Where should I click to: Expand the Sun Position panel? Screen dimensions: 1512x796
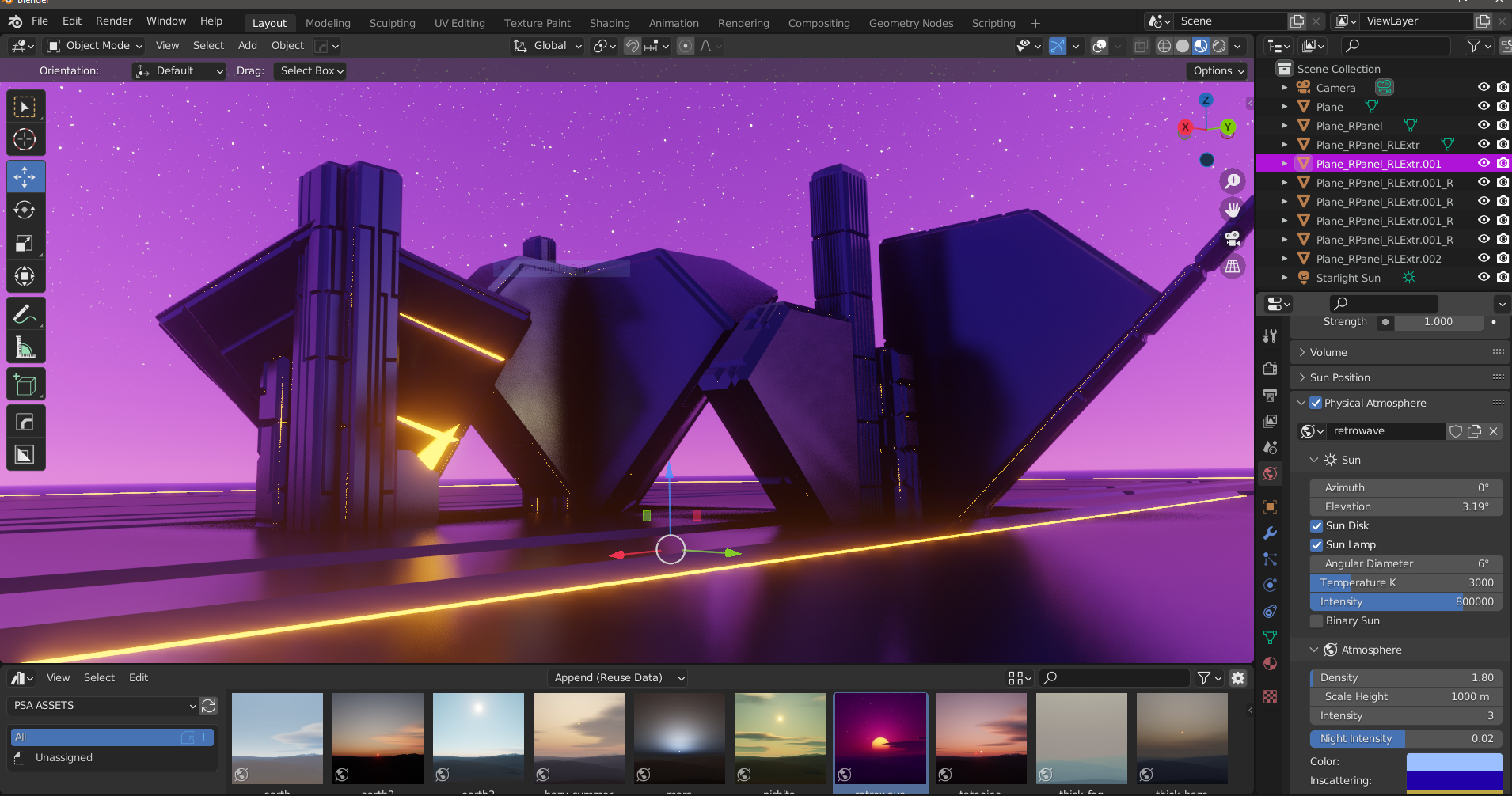1339,378
